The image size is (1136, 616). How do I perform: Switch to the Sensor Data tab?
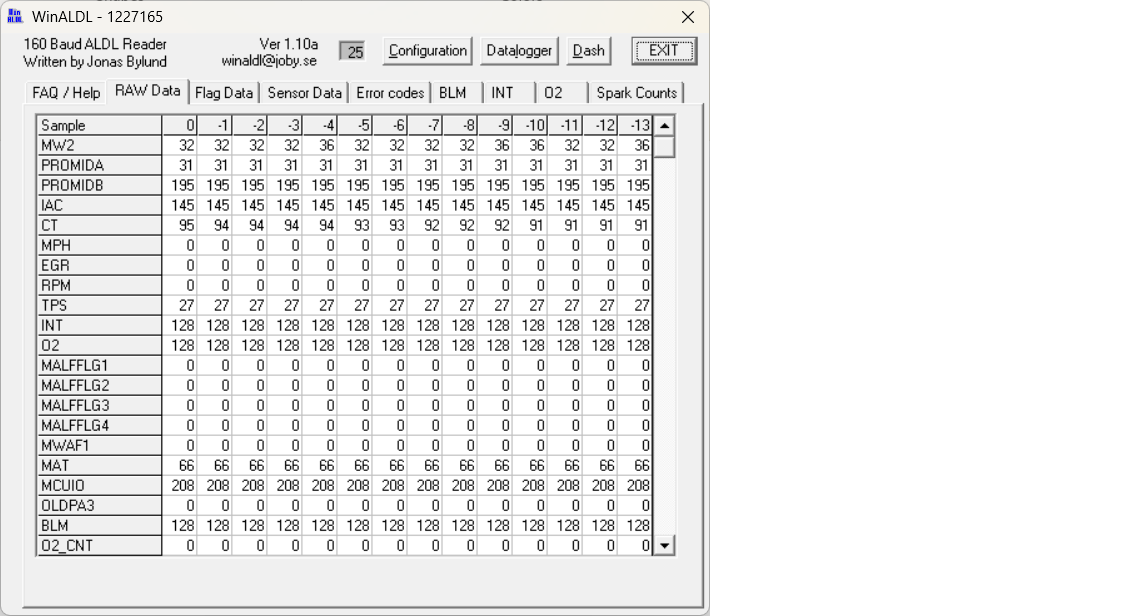pyautogui.click(x=304, y=93)
